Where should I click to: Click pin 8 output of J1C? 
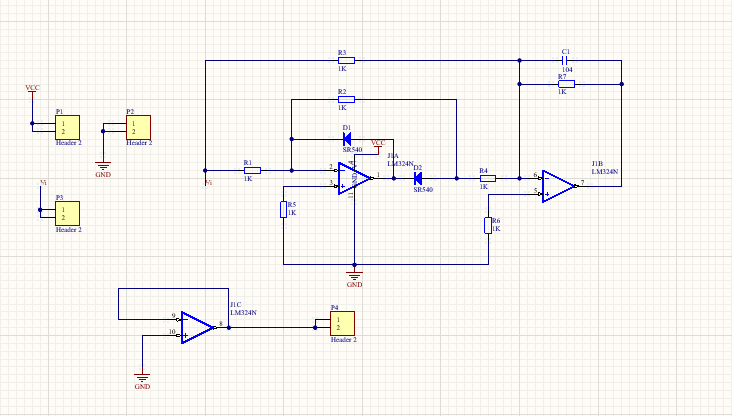point(221,324)
